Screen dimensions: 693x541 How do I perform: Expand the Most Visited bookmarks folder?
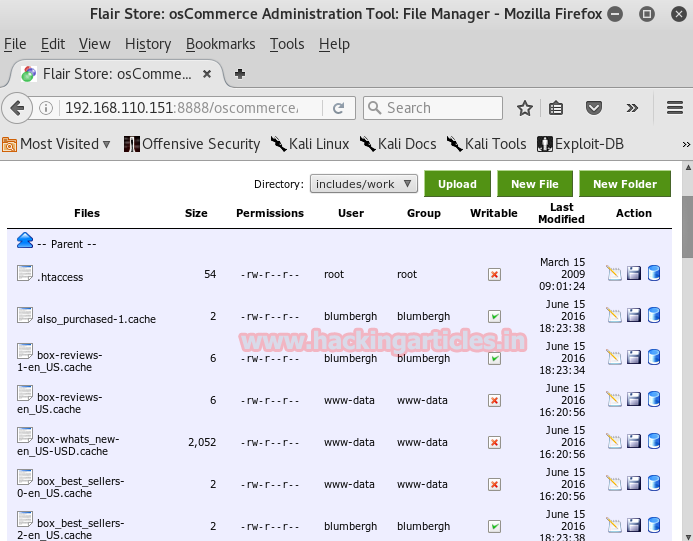point(56,144)
